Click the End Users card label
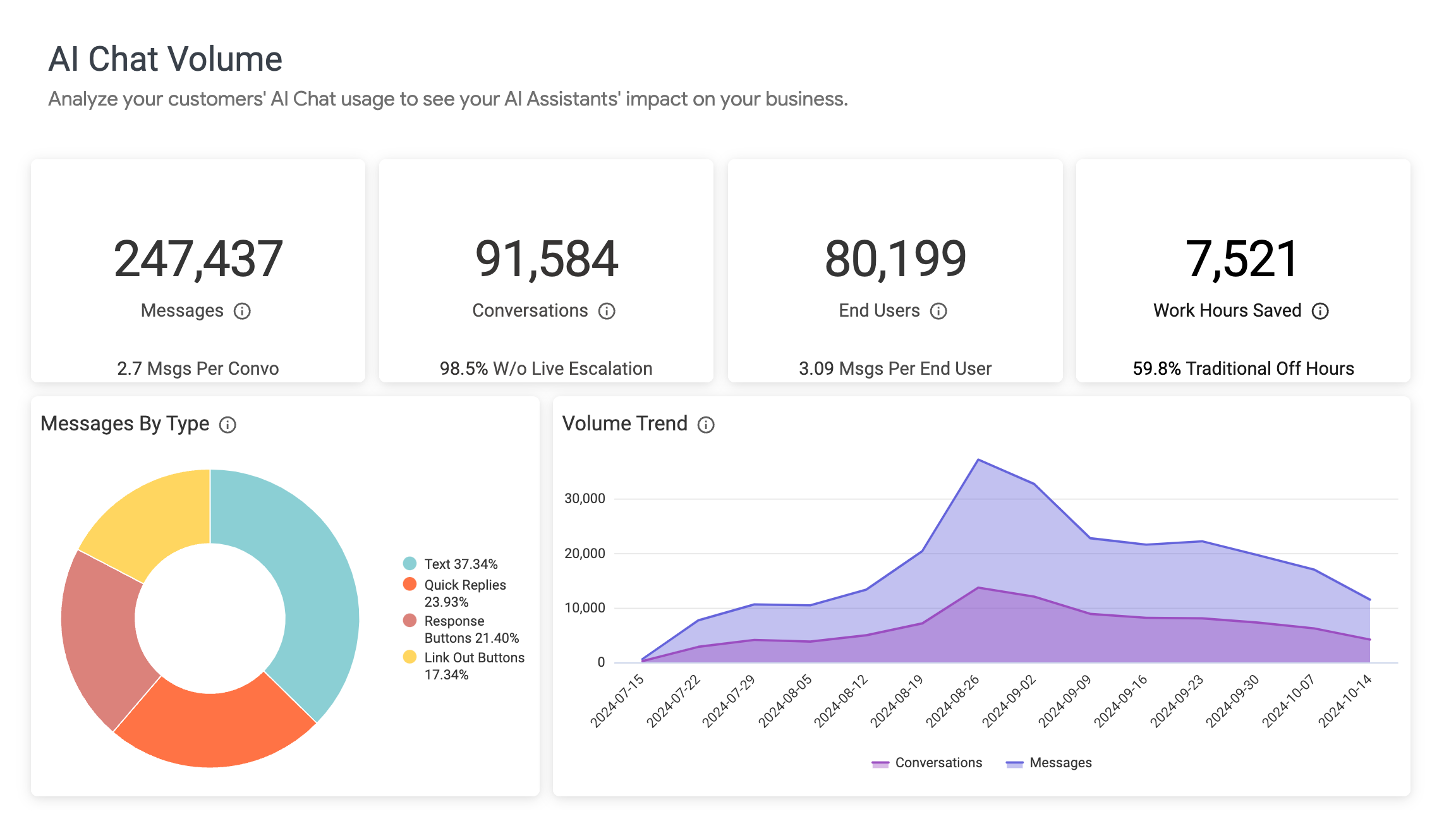 coord(879,310)
